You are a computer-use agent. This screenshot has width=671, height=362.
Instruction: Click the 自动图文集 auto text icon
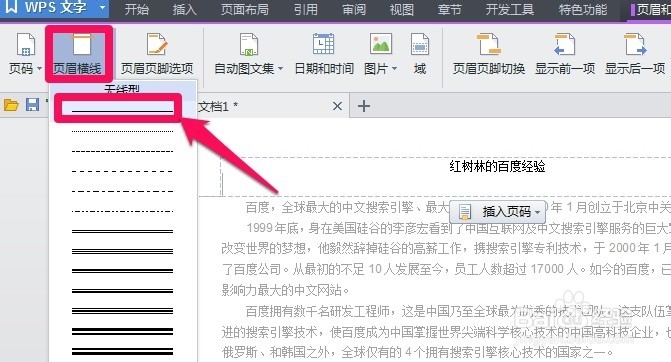pyautogui.click(x=249, y=45)
